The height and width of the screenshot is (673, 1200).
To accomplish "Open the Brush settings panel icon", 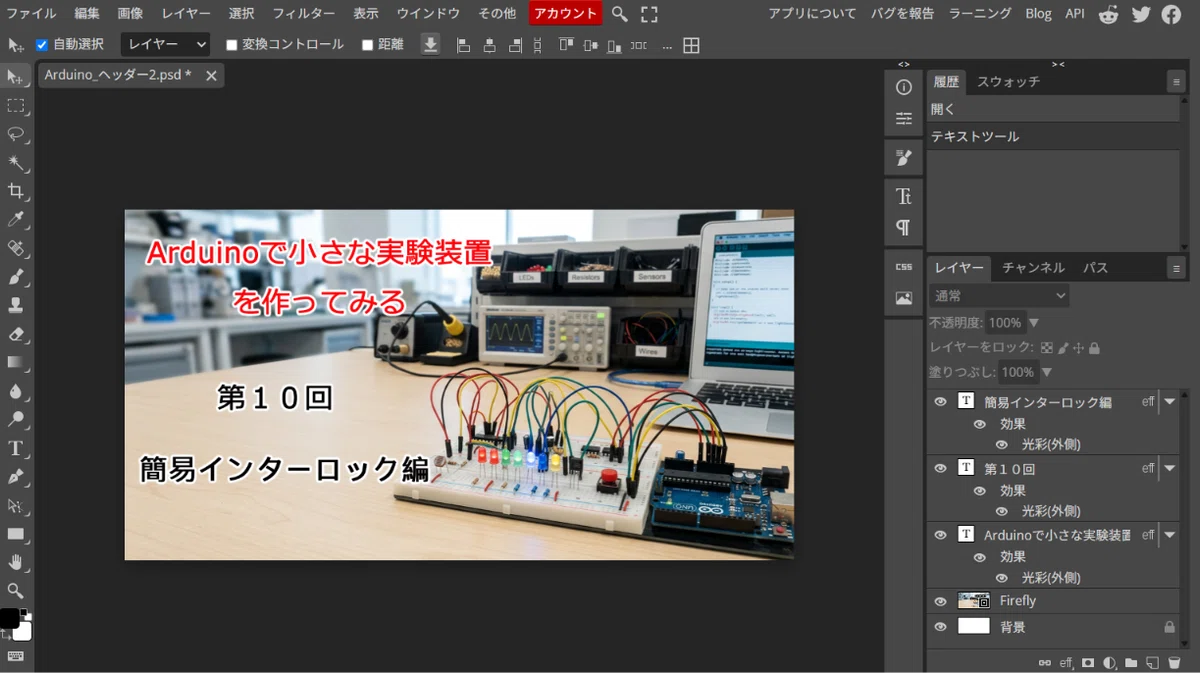I will (904, 157).
